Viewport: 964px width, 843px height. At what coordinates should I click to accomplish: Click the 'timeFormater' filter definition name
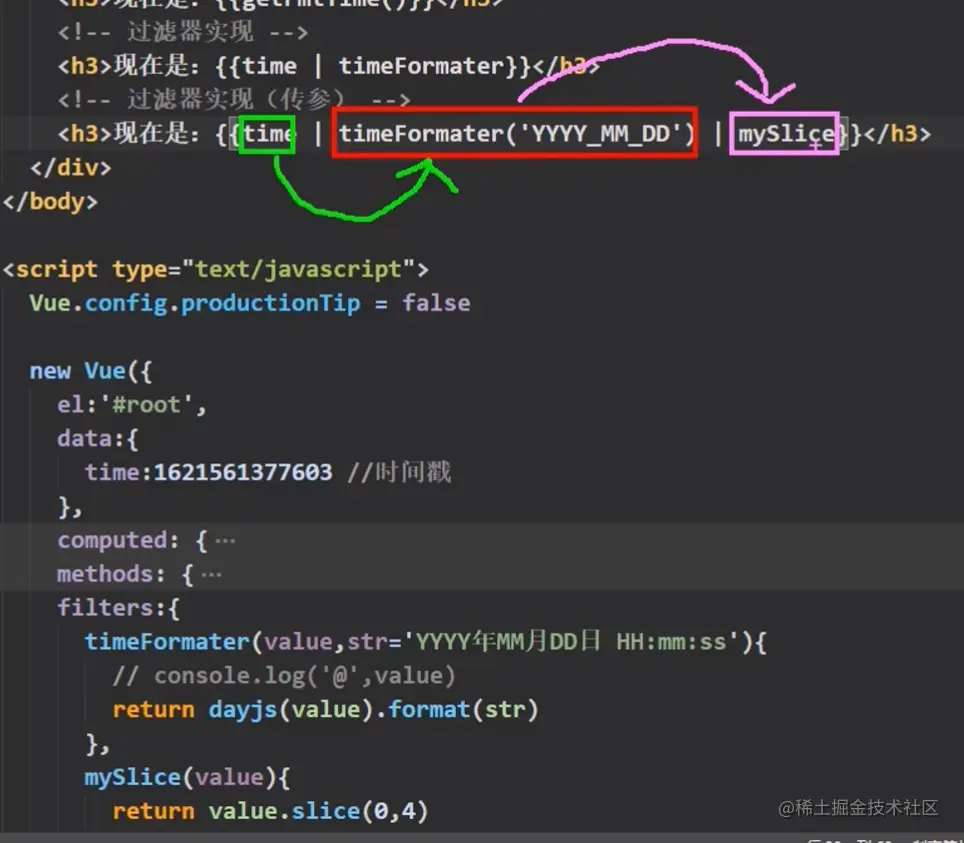(167, 642)
